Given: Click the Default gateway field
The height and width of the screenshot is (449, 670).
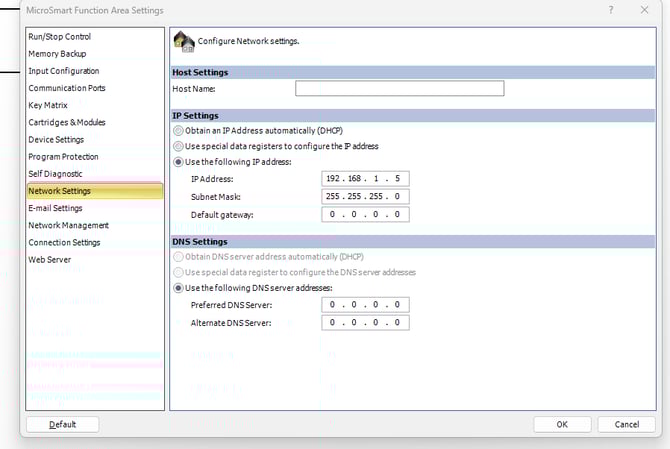Looking at the screenshot, I should [x=365, y=214].
